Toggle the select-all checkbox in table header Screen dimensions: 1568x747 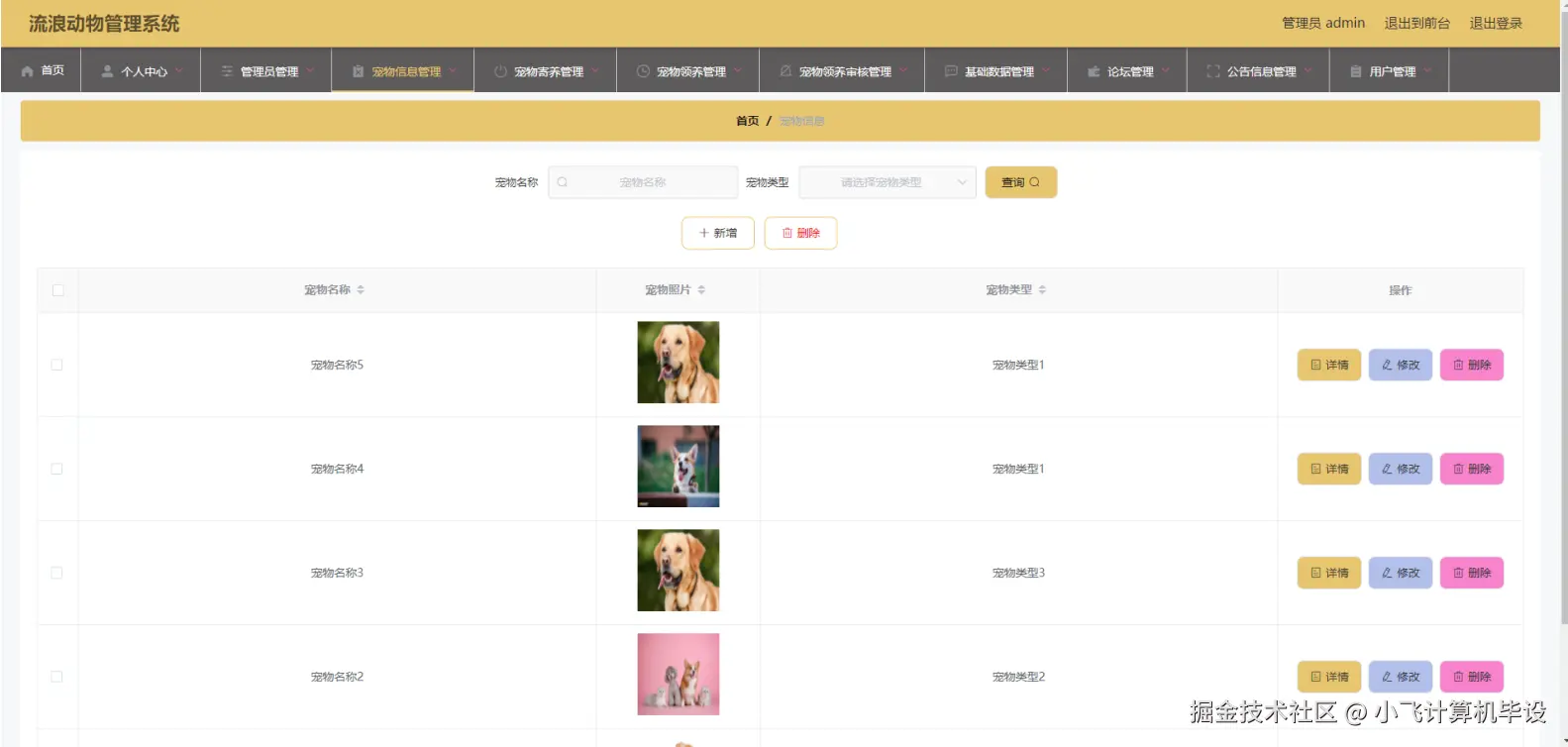[57, 290]
